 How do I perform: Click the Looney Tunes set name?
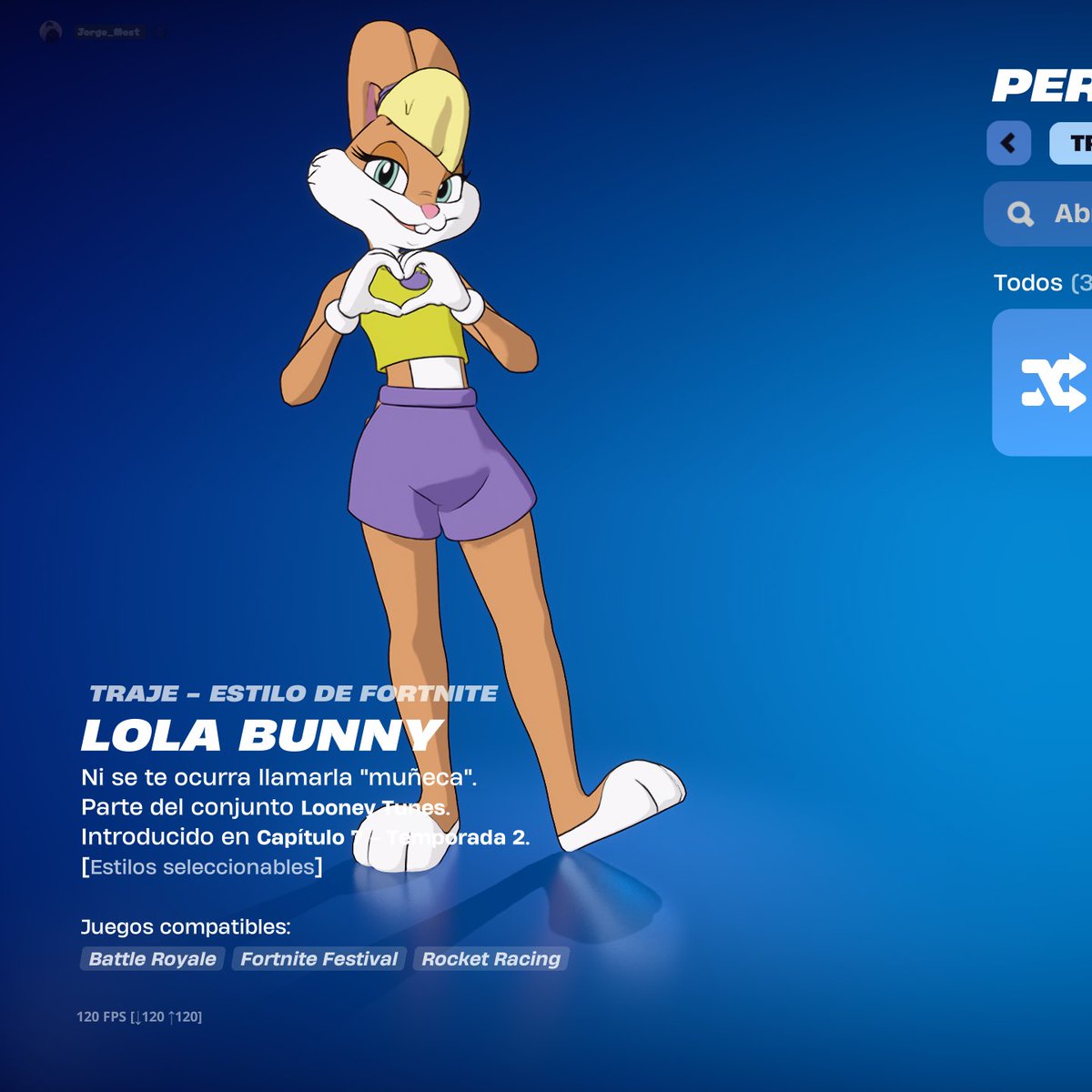[375, 807]
